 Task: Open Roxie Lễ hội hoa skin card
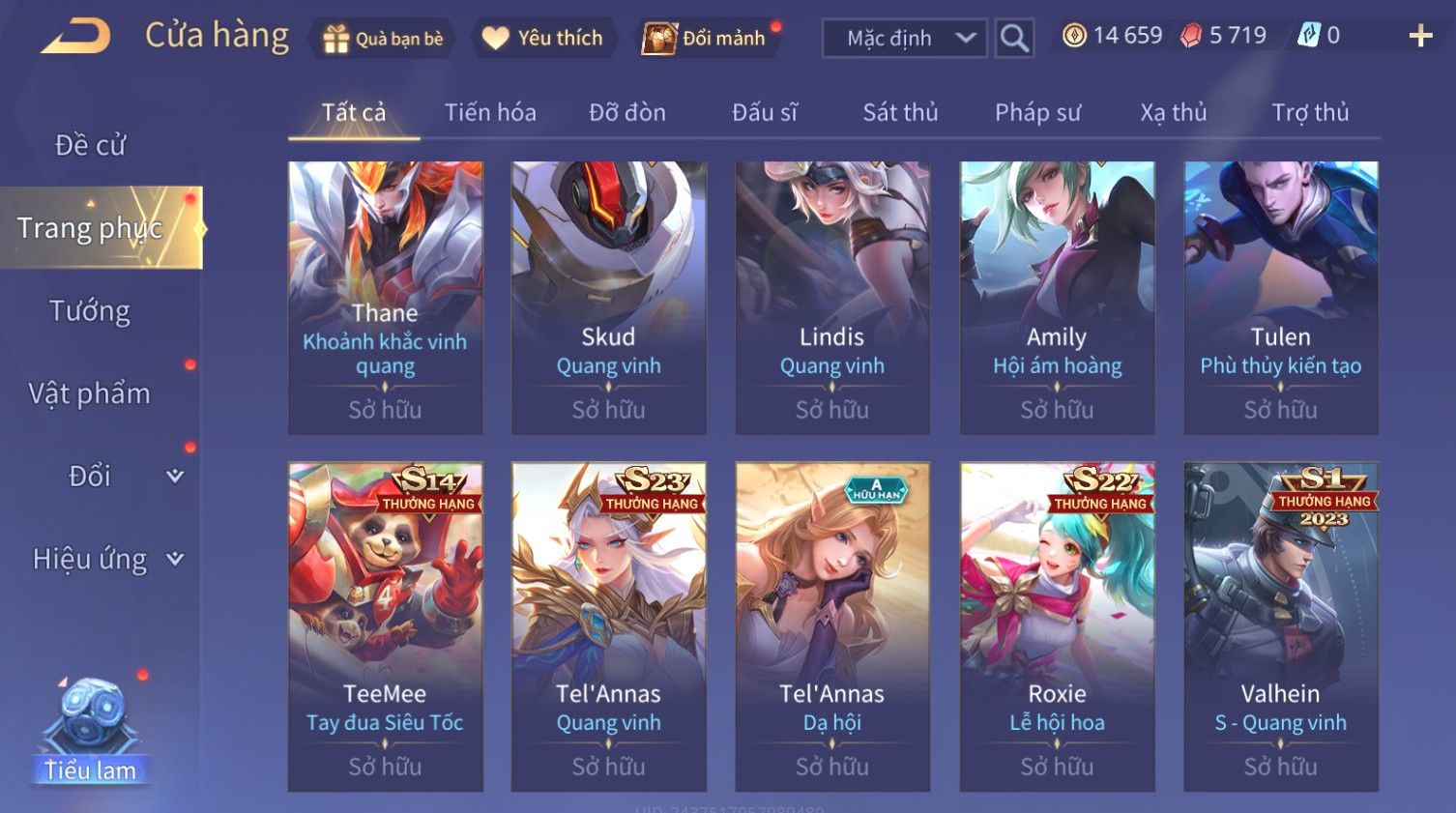click(x=1057, y=626)
